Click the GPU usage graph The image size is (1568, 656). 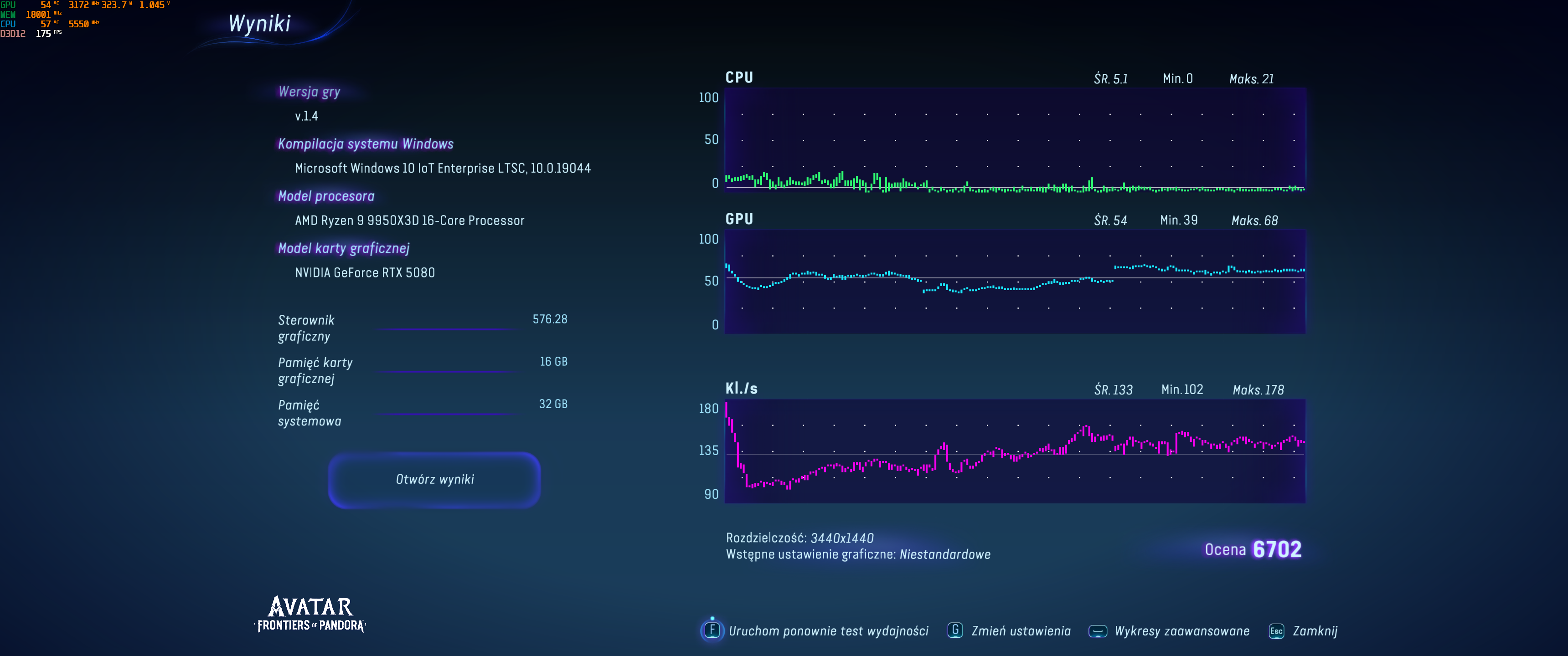[1015, 281]
